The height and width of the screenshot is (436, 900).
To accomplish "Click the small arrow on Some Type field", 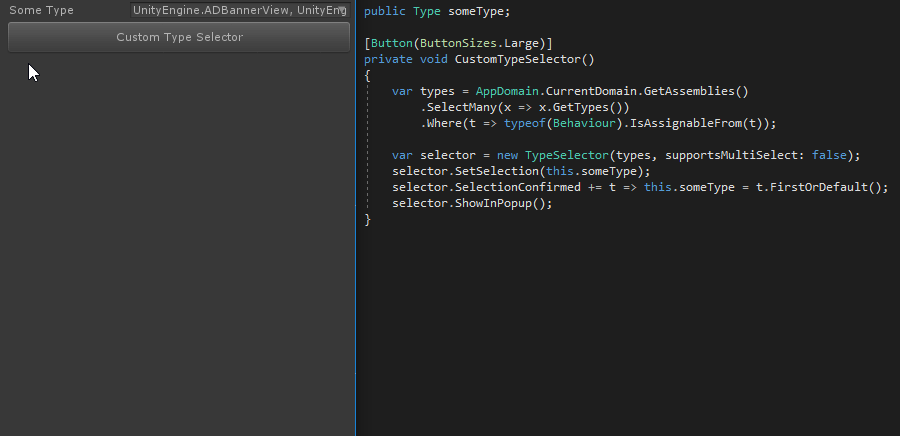I will [x=343, y=10].
